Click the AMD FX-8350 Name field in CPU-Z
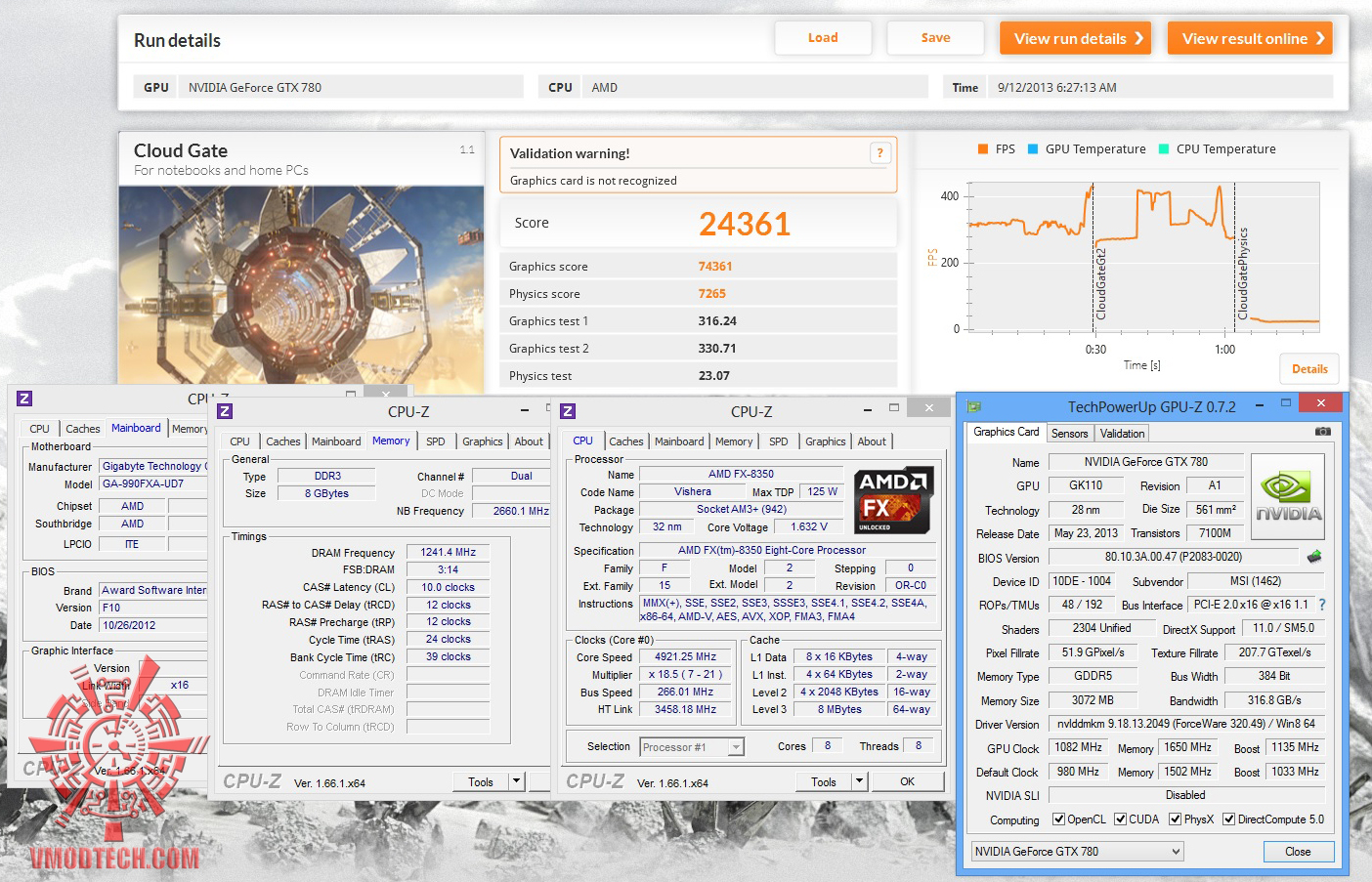The height and width of the screenshot is (882, 1372). pyautogui.click(x=741, y=474)
